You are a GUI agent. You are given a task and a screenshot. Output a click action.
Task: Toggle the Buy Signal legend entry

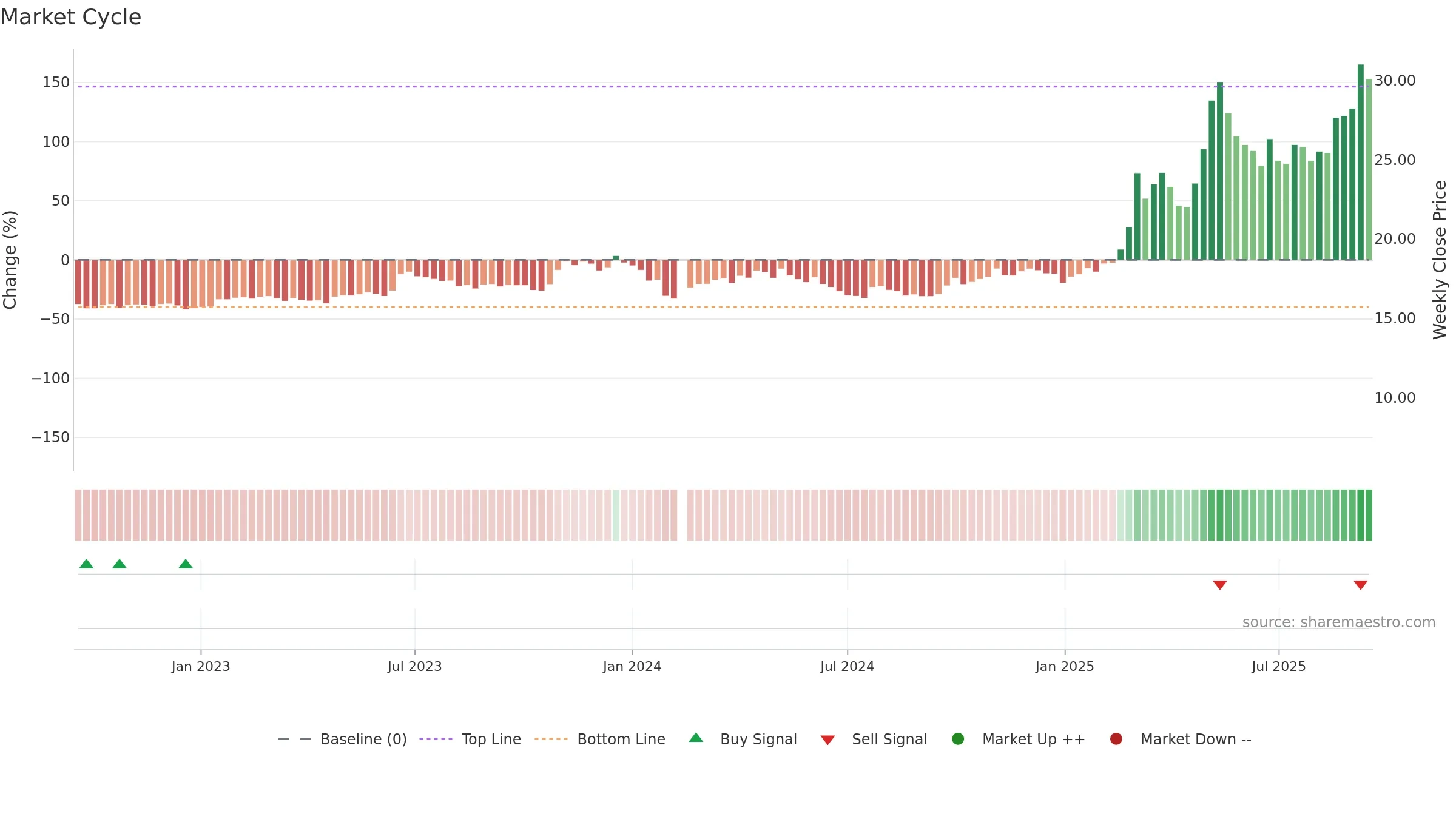[743, 739]
